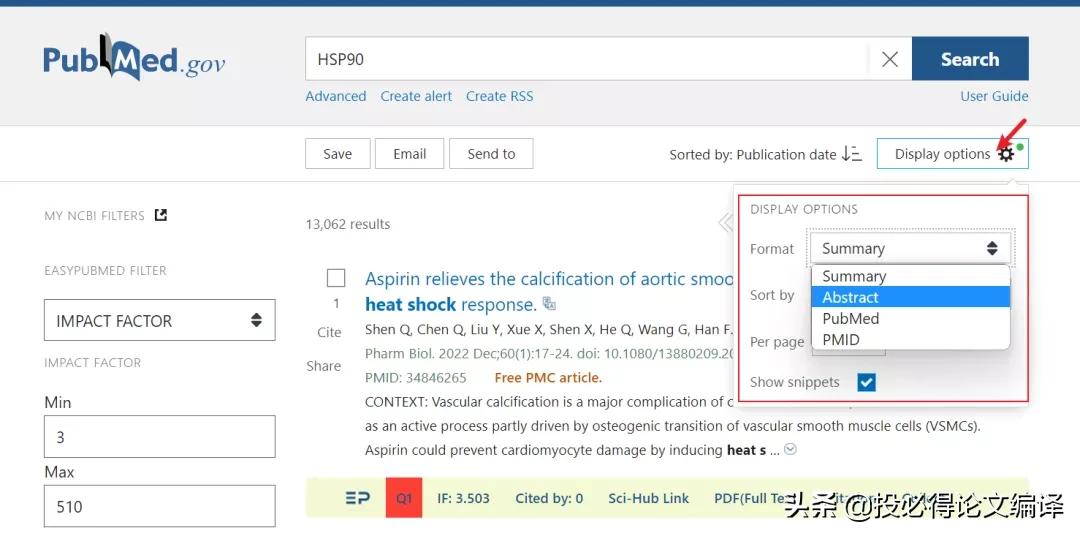Screen dimensions: 1080x536
Task: Open the external link icon next to MY NCBI FILTERS
Action: [x=160, y=215]
